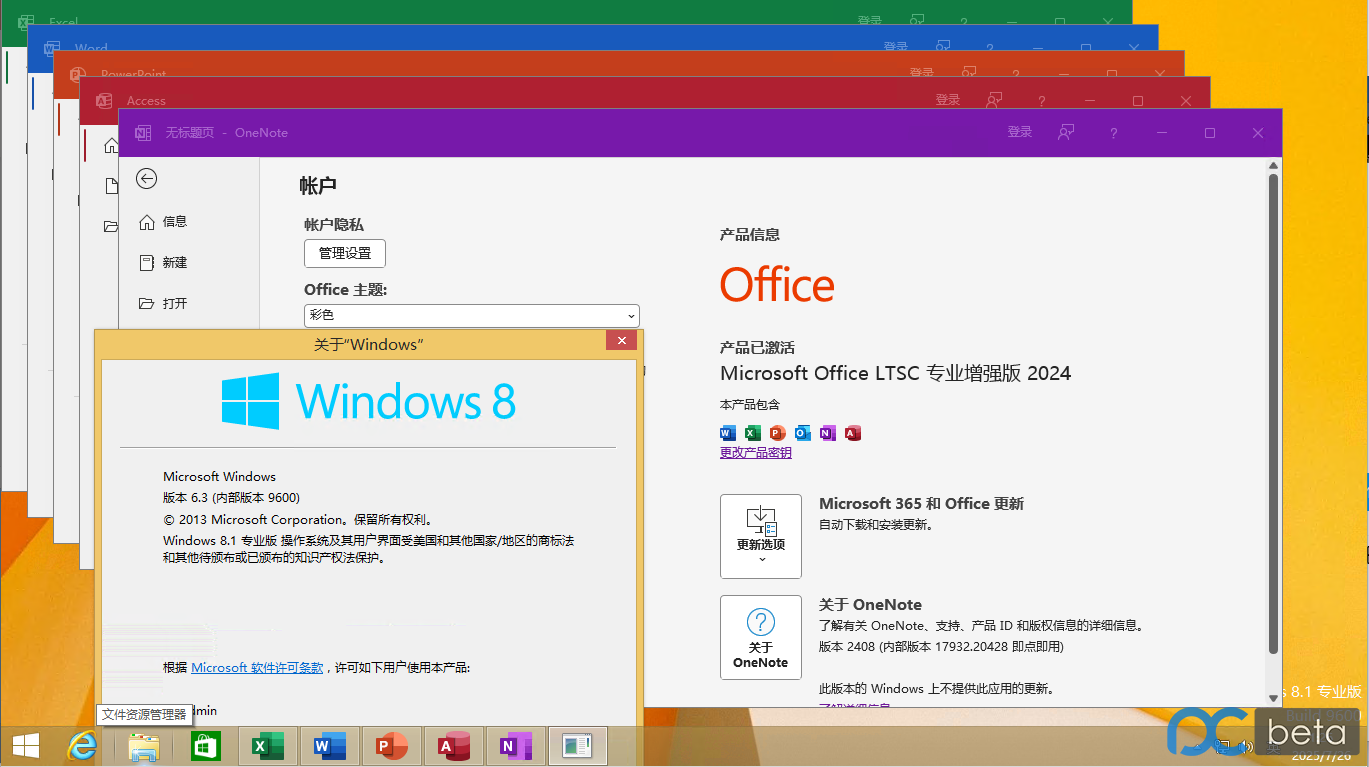The width and height of the screenshot is (1369, 767).
Task: Open Access from the taskbar
Action: pyautogui.click(x=453, y=746)
